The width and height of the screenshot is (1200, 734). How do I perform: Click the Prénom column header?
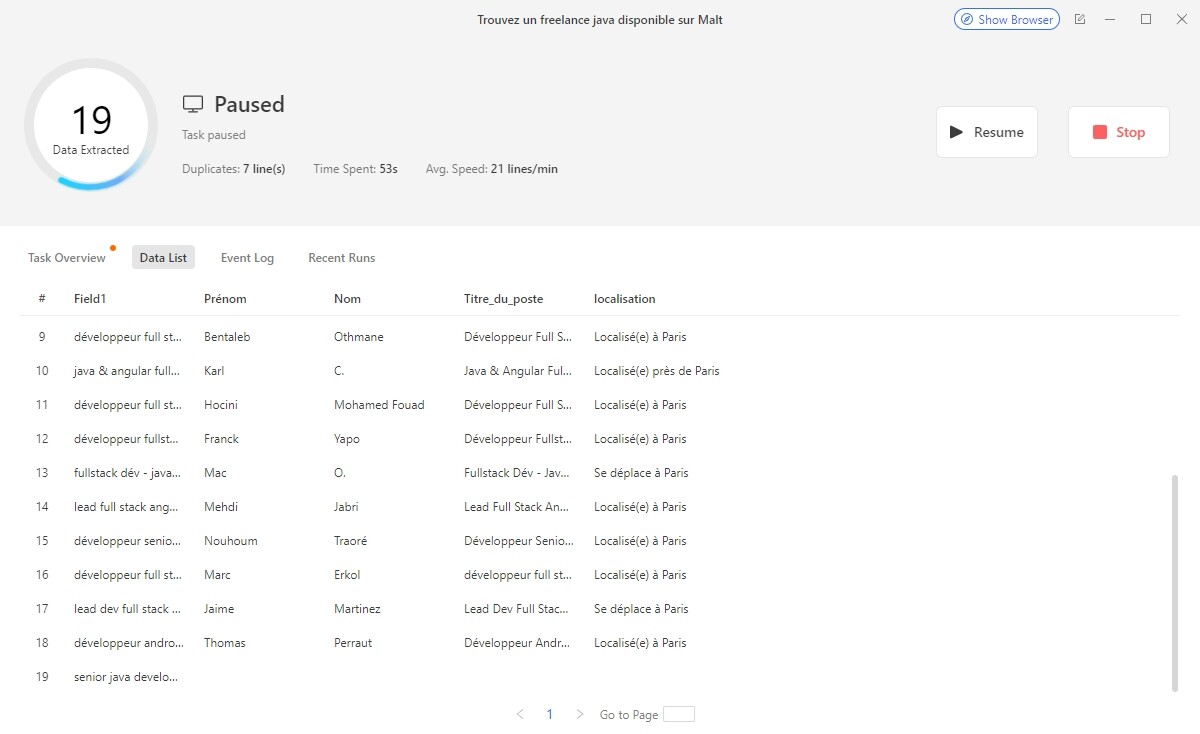pyautogui.click(x=225, y=299)
